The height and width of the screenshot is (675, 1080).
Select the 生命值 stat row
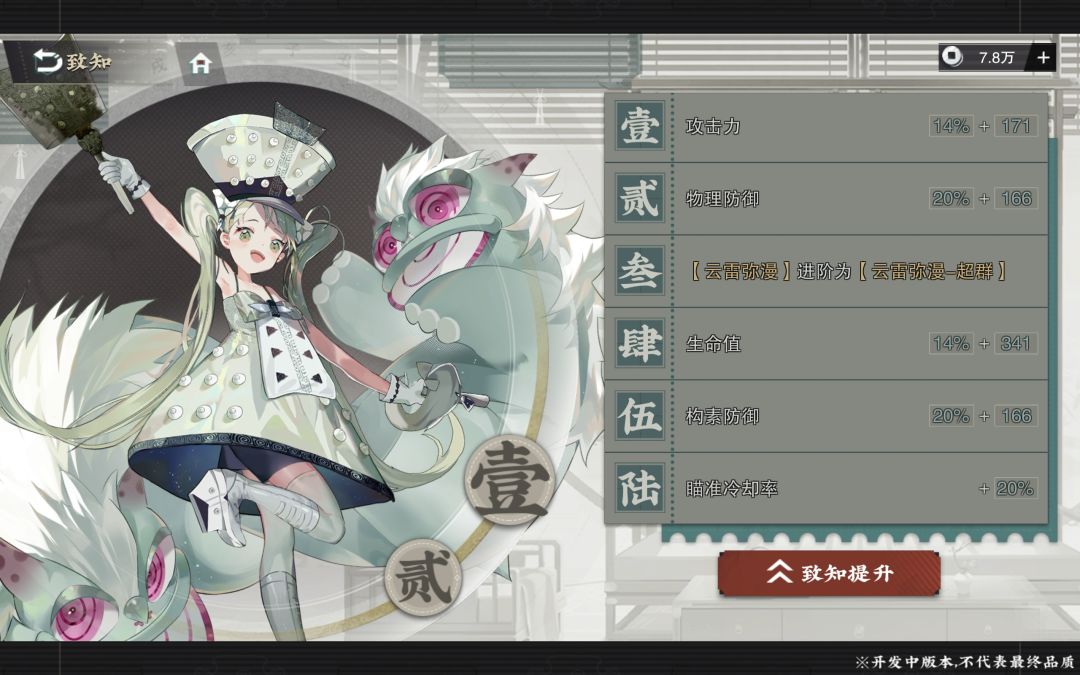(827, 344)
